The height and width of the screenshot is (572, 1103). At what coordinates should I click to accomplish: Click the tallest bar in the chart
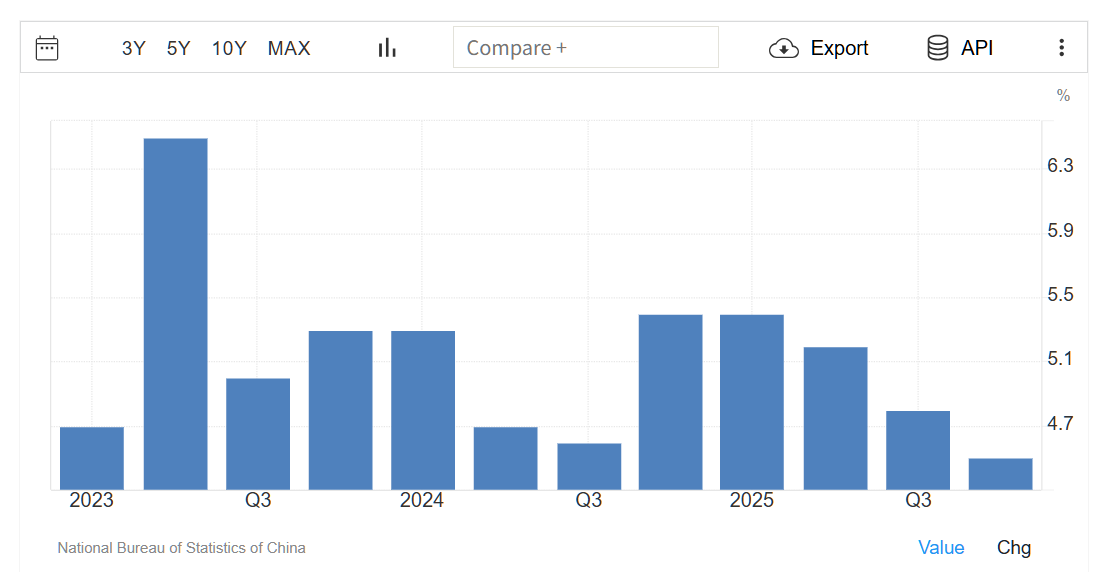click(x=176, y=314)
